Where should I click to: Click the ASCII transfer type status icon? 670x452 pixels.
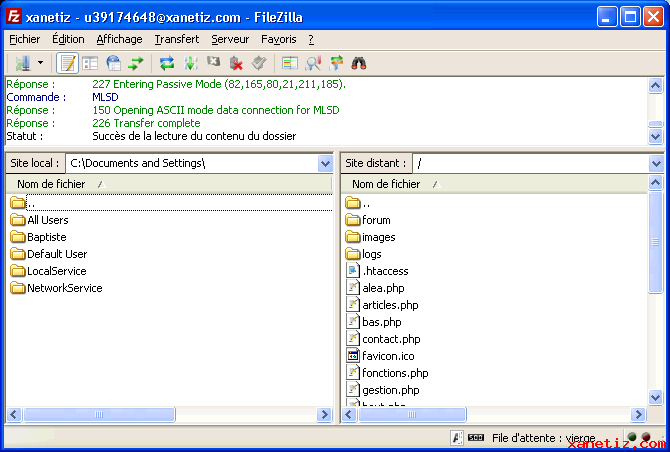click(457, 438)
